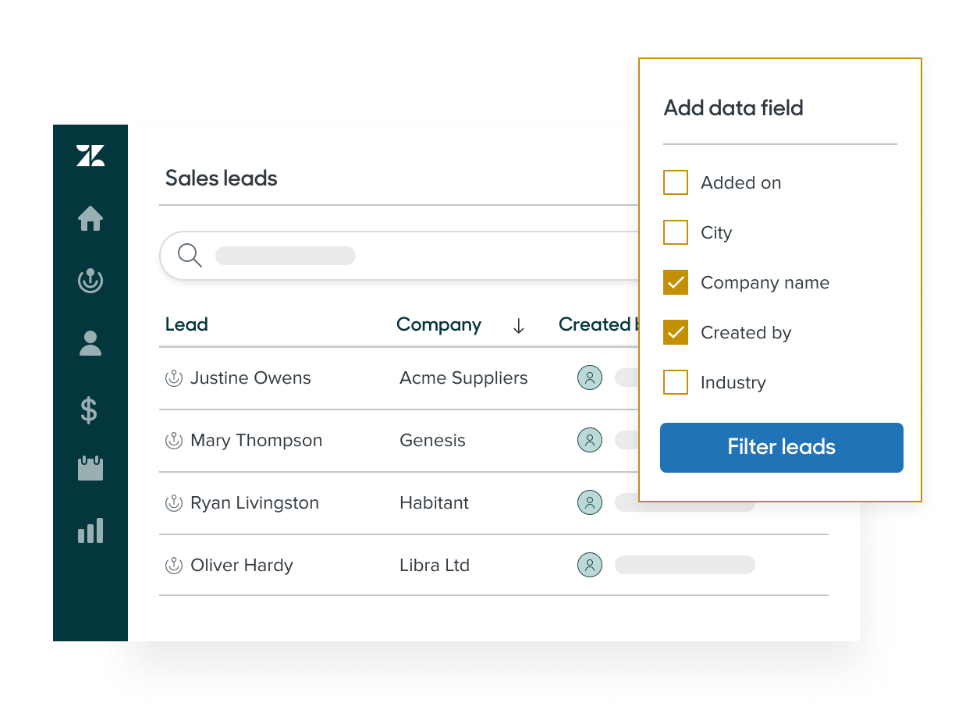966x704 pixels.
Task: Uncheck the Created by checkbox
Action: coord(675,333)
